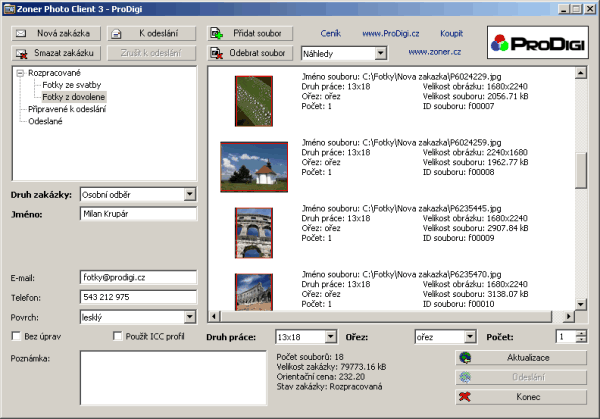Select Fotky ze svatby in tree
The height and width of the screenshot is (419, 600).
(x=72, y=85)
